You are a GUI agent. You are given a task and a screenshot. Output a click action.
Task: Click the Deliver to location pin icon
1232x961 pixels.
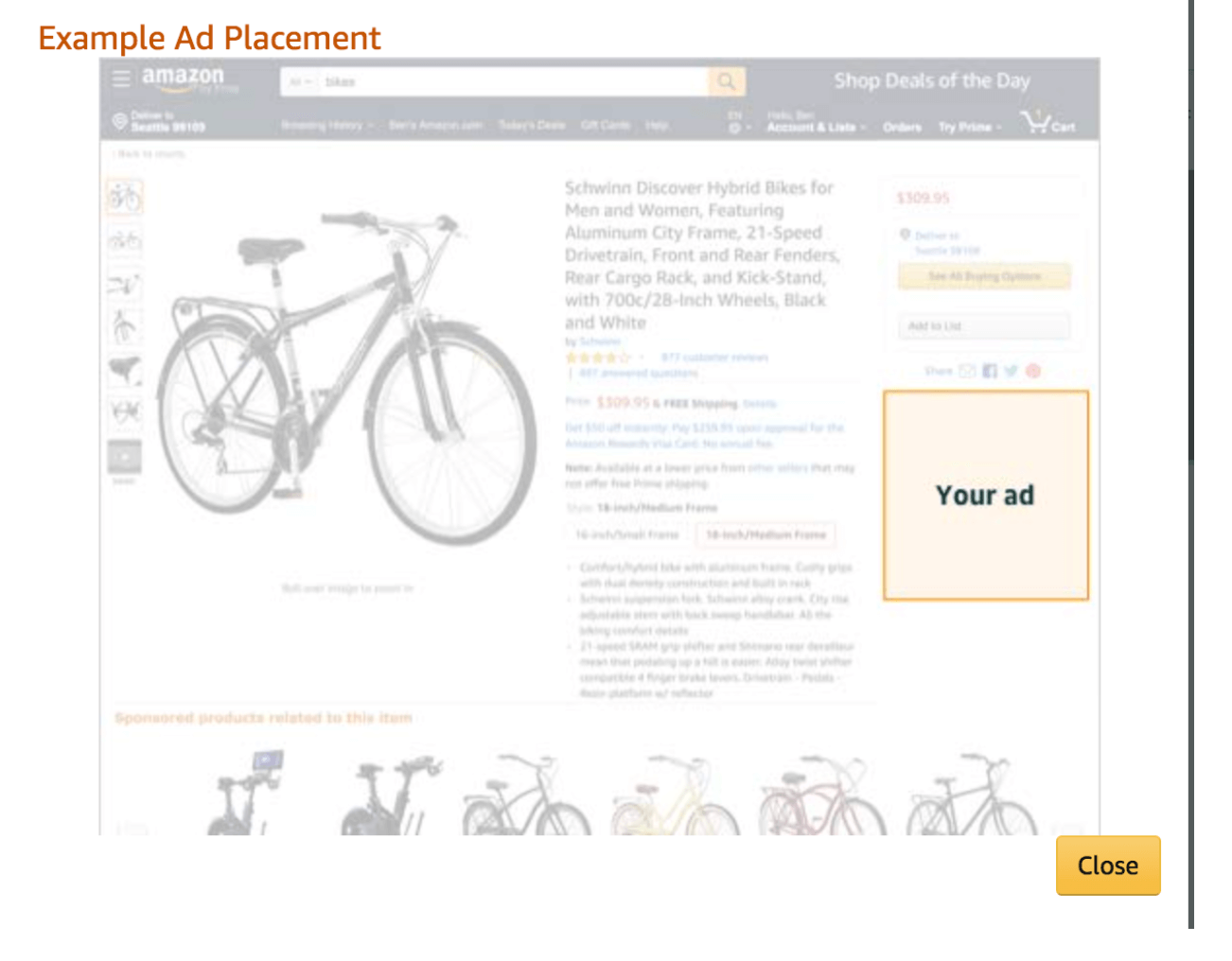point(120,121)
